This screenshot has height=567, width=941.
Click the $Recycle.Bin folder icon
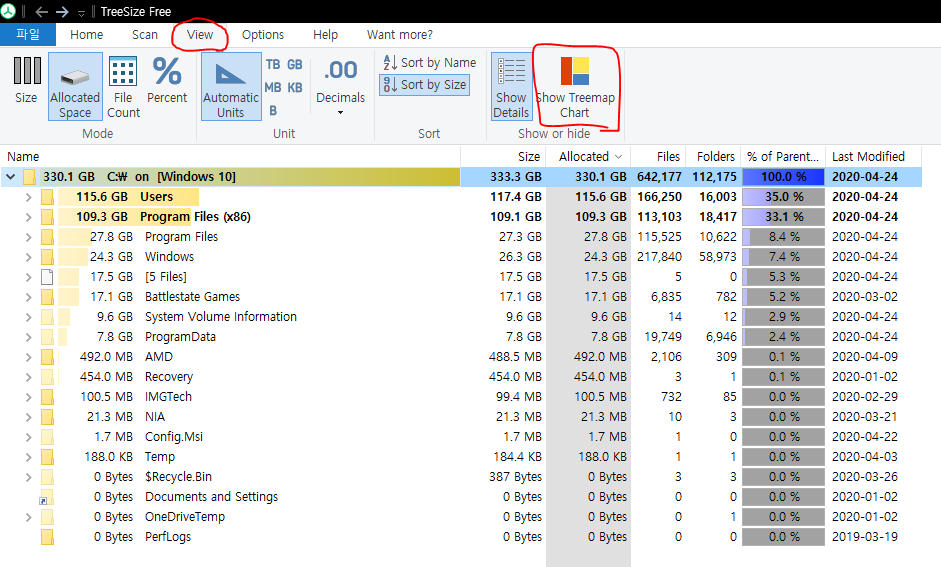tap(47, 477)
